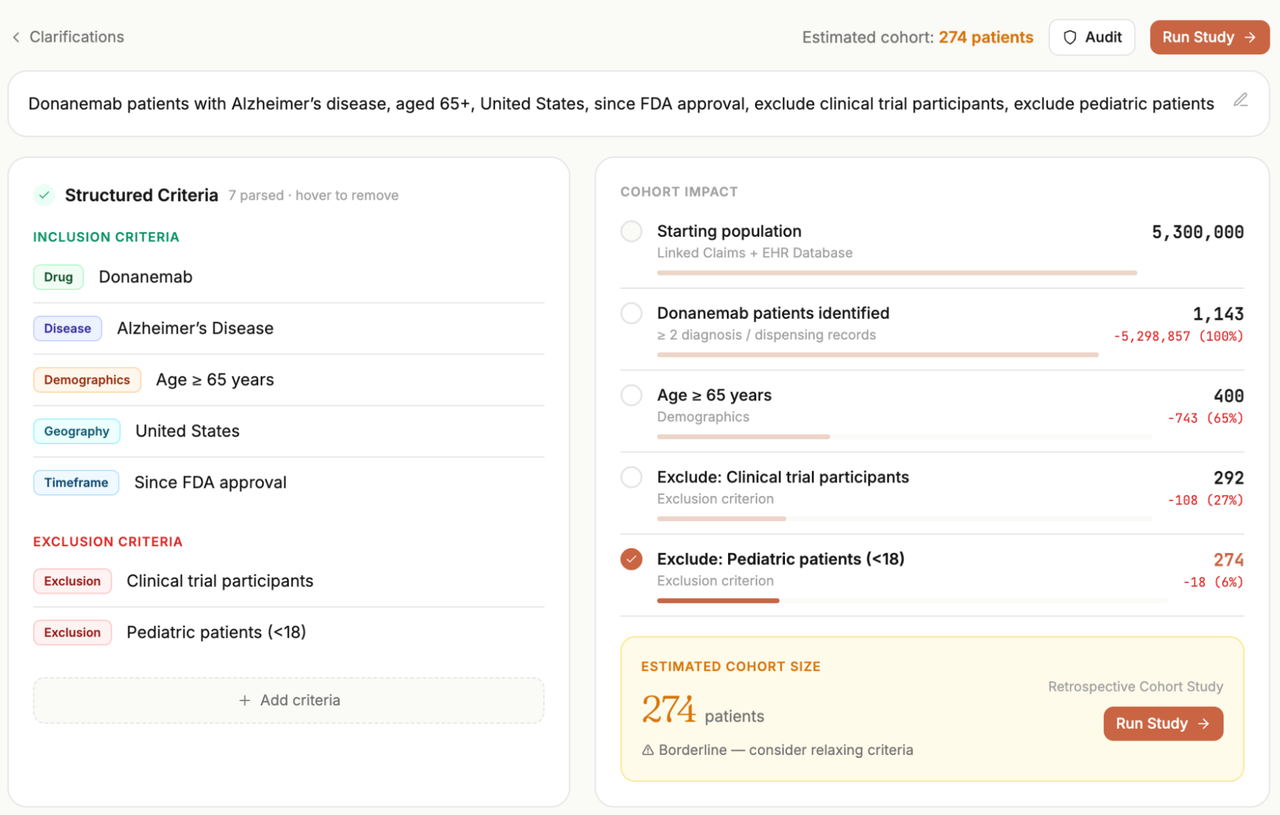Screen dimensions: 1280x815
Task: Click 'Pediatric patients (<18)' in Exclusion Criteria
Action: click(216, 632)
